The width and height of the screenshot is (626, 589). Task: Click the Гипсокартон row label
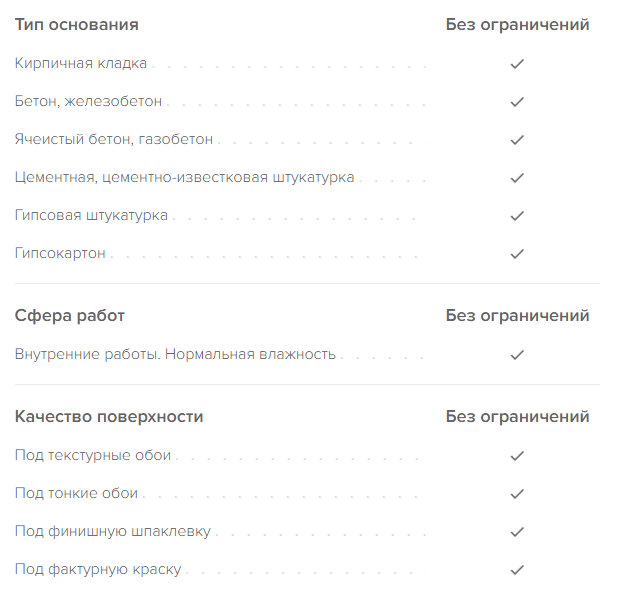tap(60, 254)
